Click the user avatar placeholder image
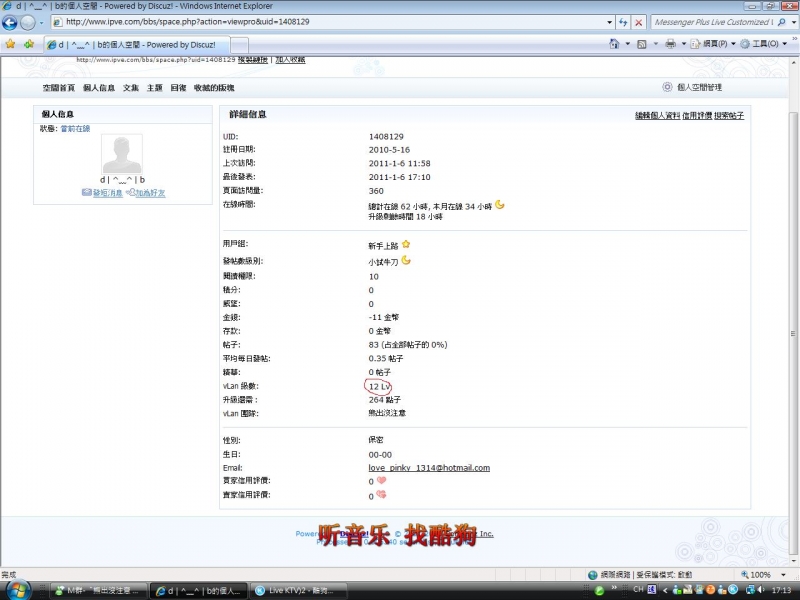This screenshot has height=600, width=800. (122, 154)
